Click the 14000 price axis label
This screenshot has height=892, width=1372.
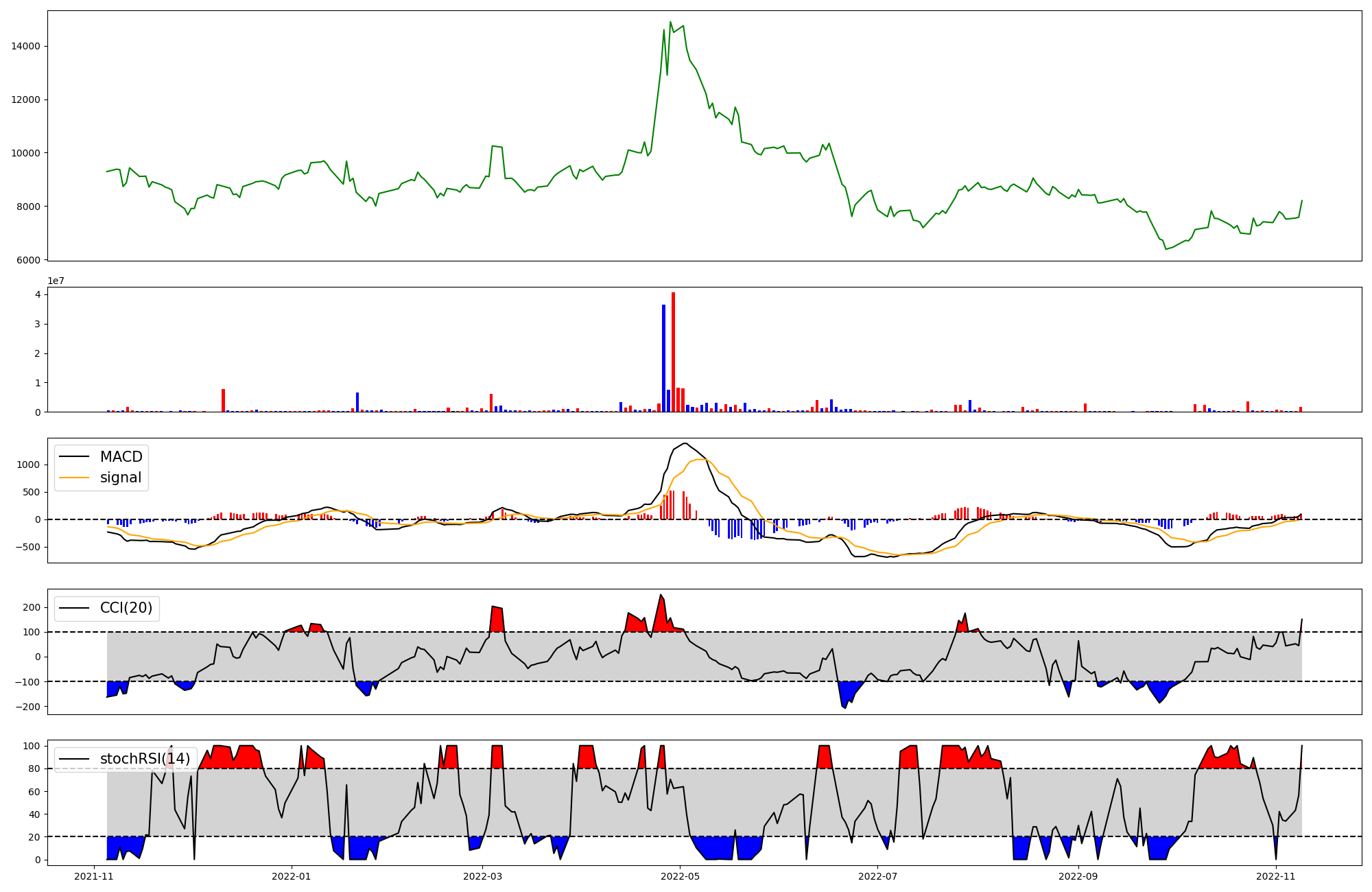pyautogui.click(x=26, y=47)
